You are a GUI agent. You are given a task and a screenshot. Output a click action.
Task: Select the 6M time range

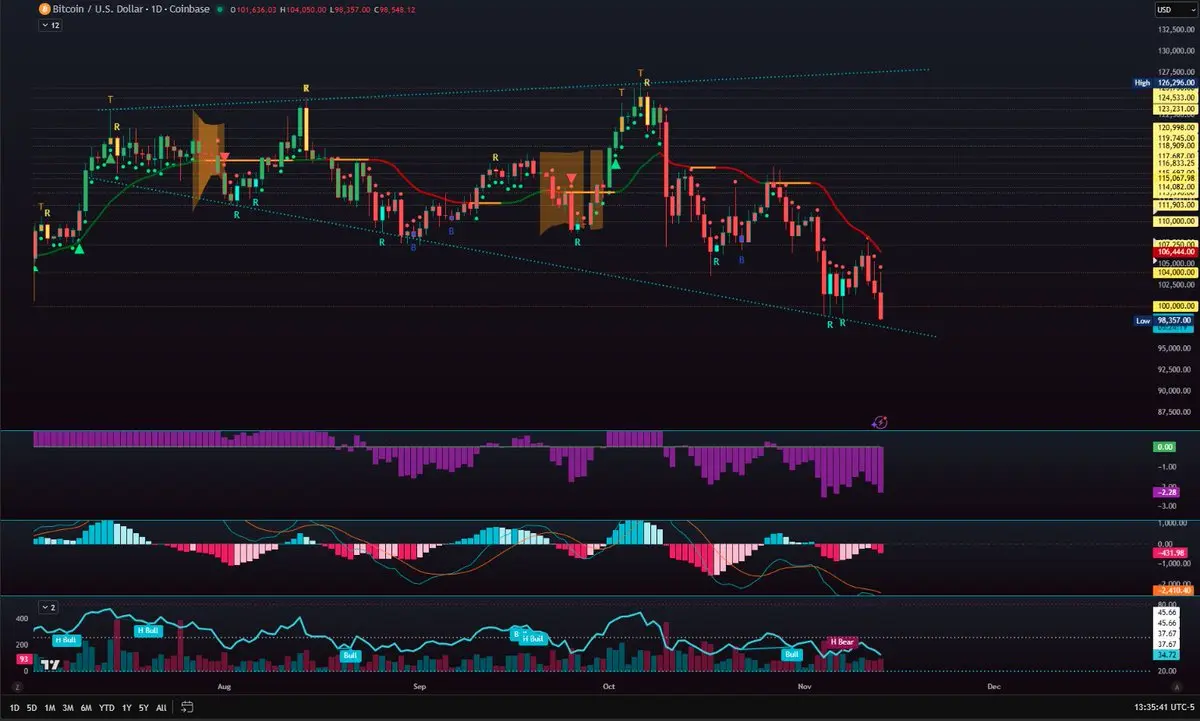86,707
